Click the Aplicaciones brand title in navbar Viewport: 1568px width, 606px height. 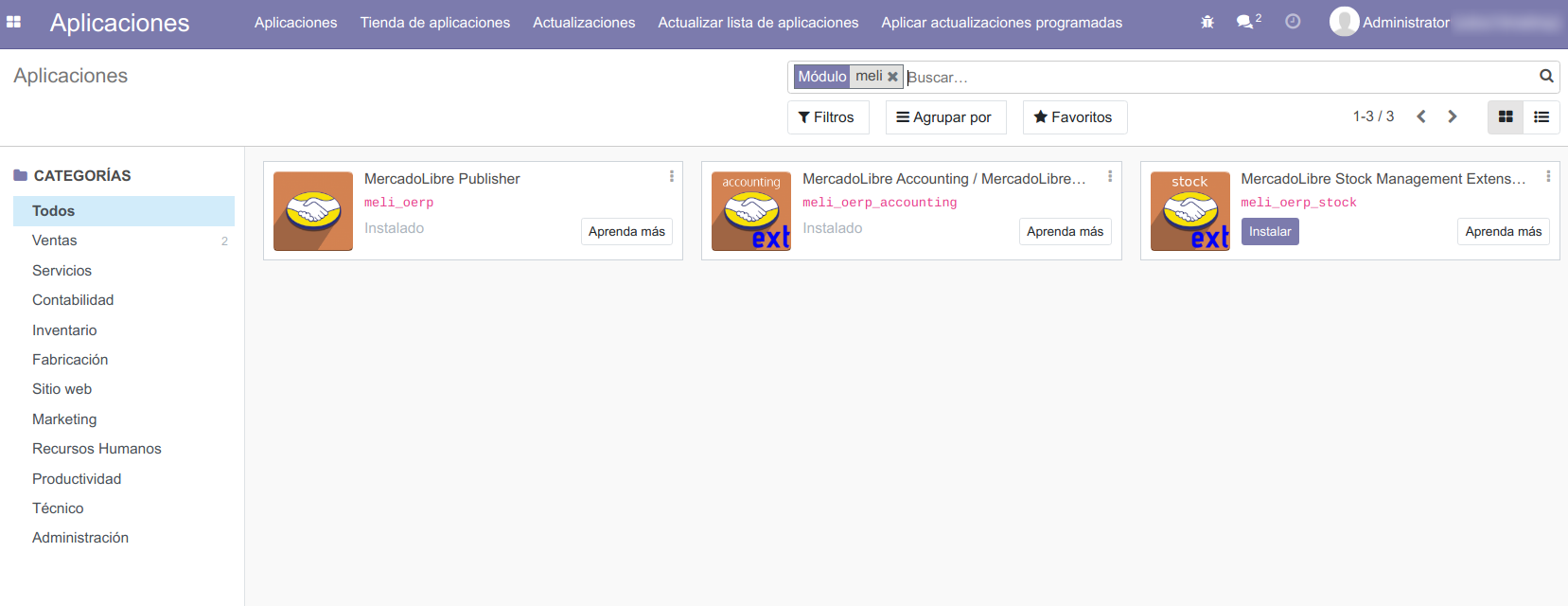tap(120, 23)
